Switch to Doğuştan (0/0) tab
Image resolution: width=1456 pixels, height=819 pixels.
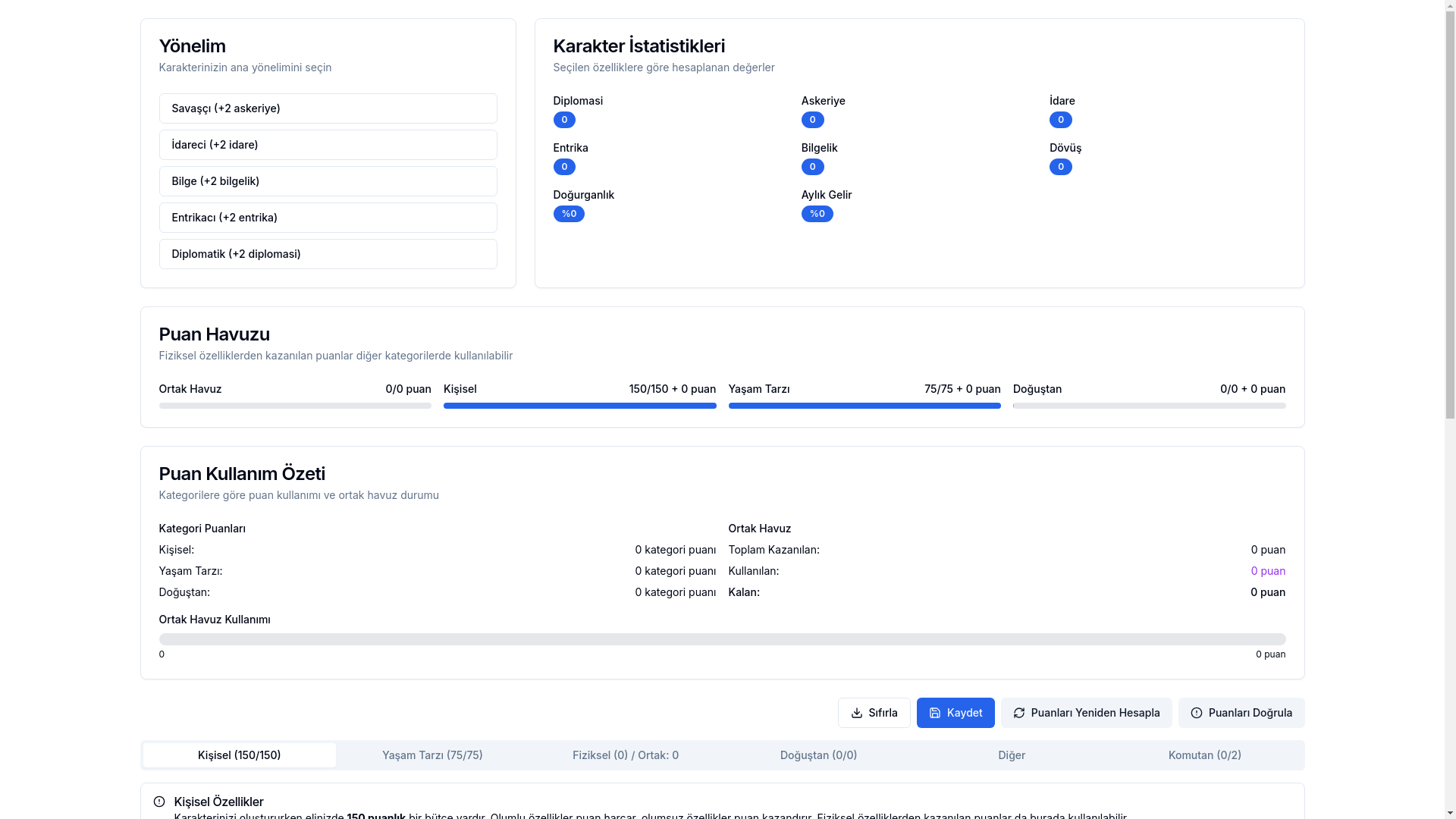[x=818, y=755]
